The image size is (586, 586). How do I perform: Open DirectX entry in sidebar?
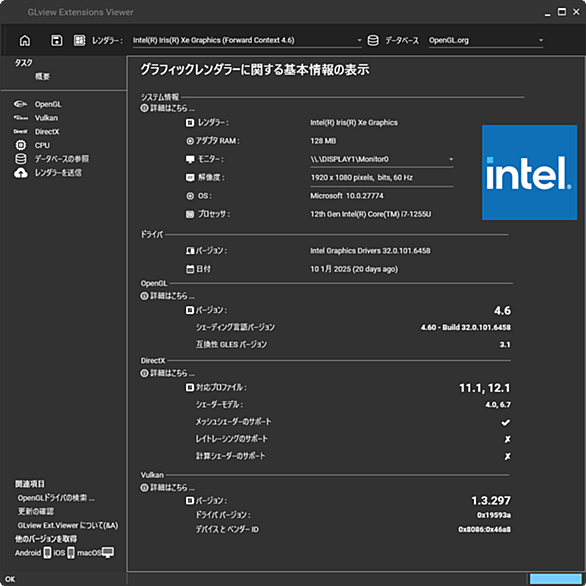(x=47, y=132)
